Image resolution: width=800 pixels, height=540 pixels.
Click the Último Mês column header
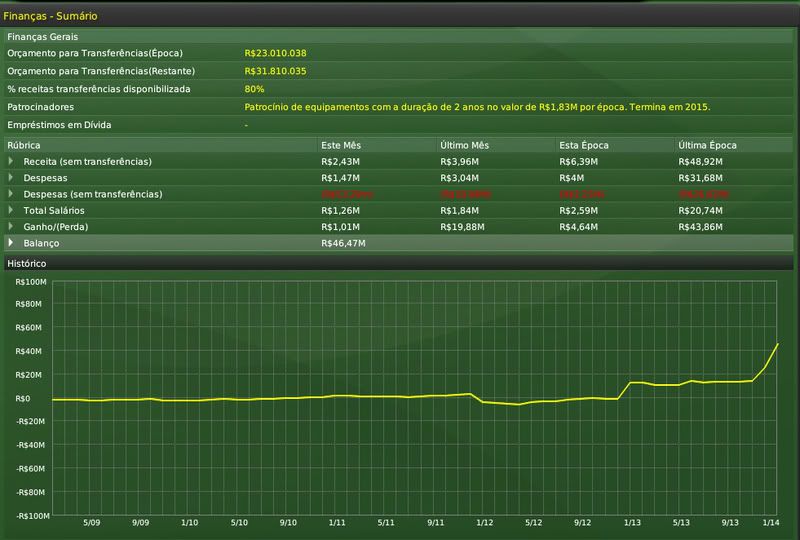[463, 145]
